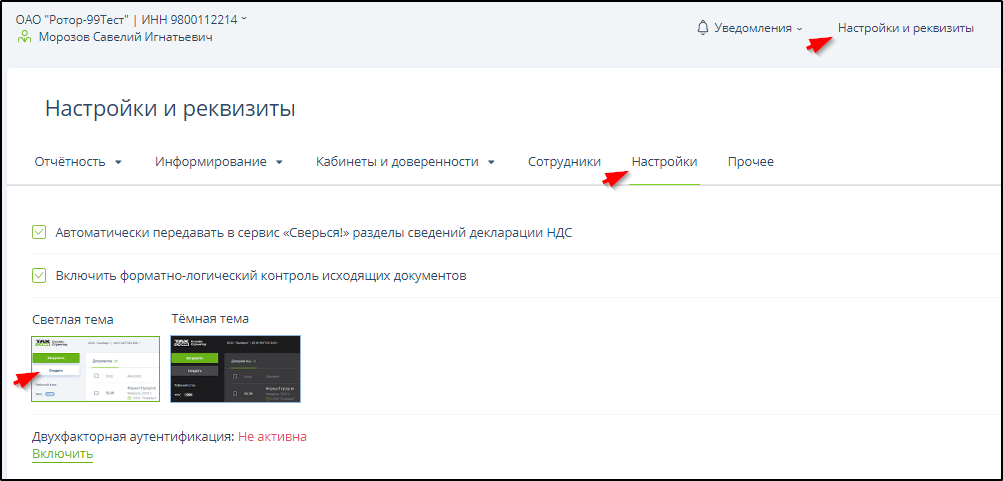Click the Светлая тема label
The height and width of the screenshot is (481, 1003).
point(73,319)
